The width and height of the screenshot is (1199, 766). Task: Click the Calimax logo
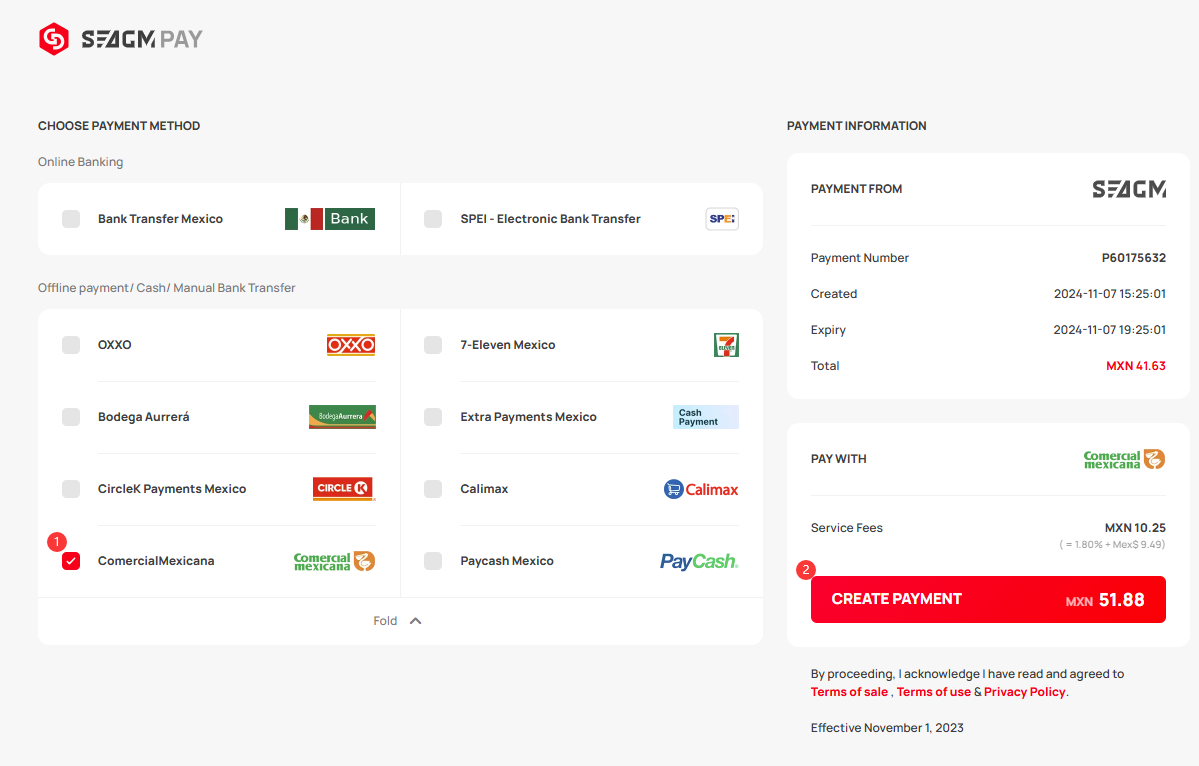700,489
